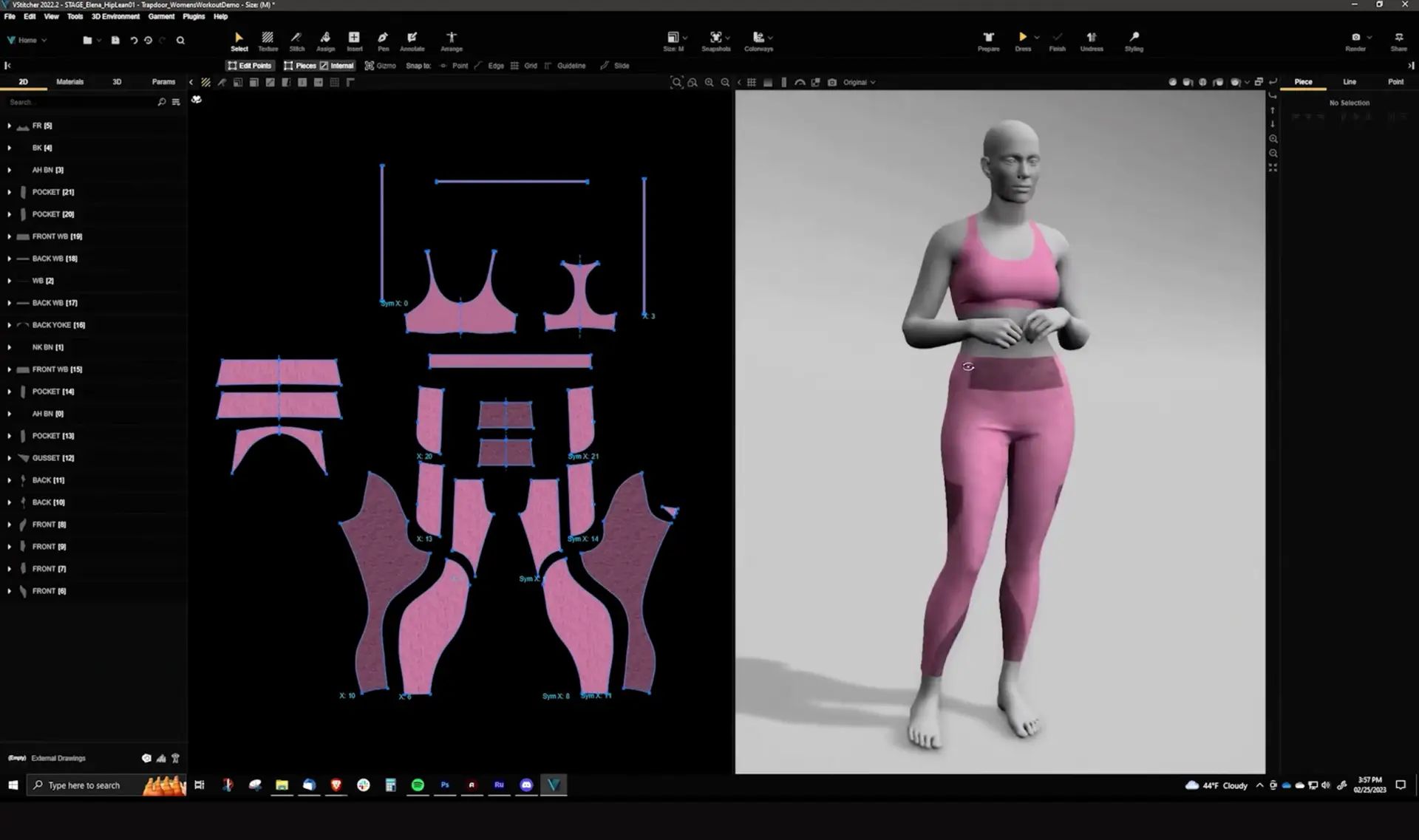Click the Dress simulation play icon
The height and width of the screenshot is (840, 1419).
click(x=1022, y=37)
